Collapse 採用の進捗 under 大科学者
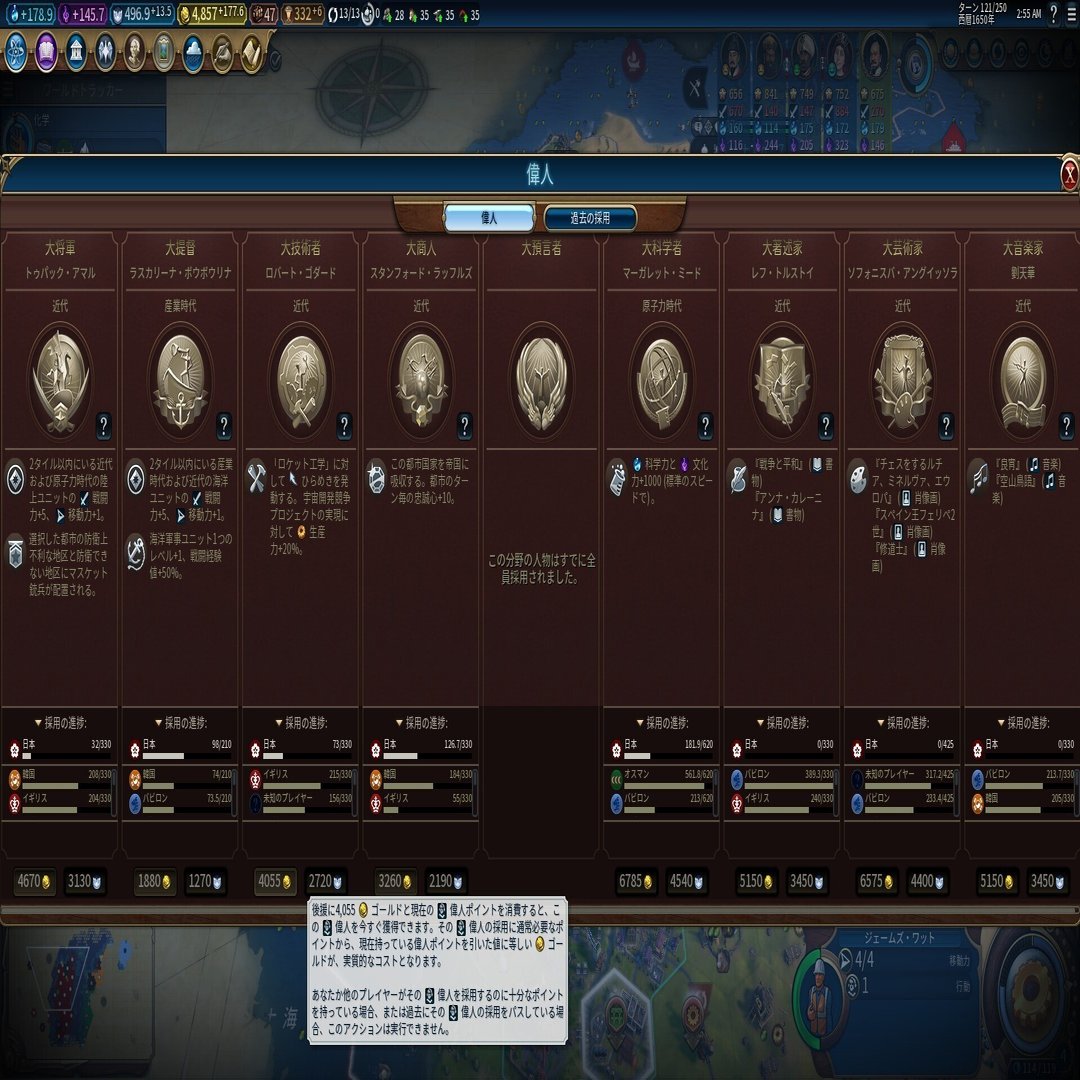The height and width of the screenshot is (1080, 1080). pos(662,723)
